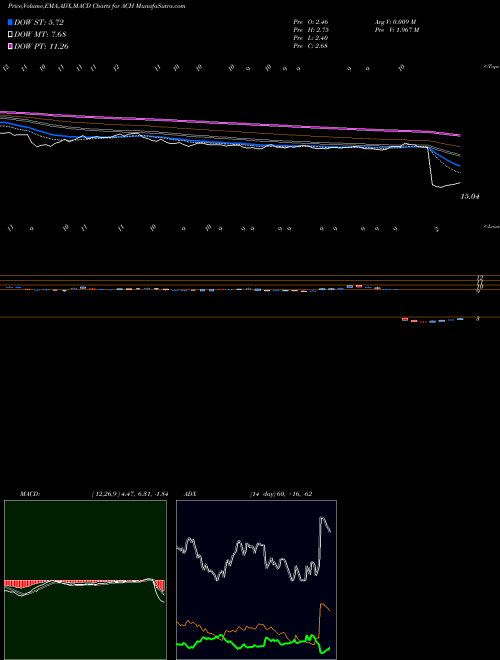Screen dimensions: 500x660
Task: Click the 'MACD:' panel heading
Action: click(30, 494)
